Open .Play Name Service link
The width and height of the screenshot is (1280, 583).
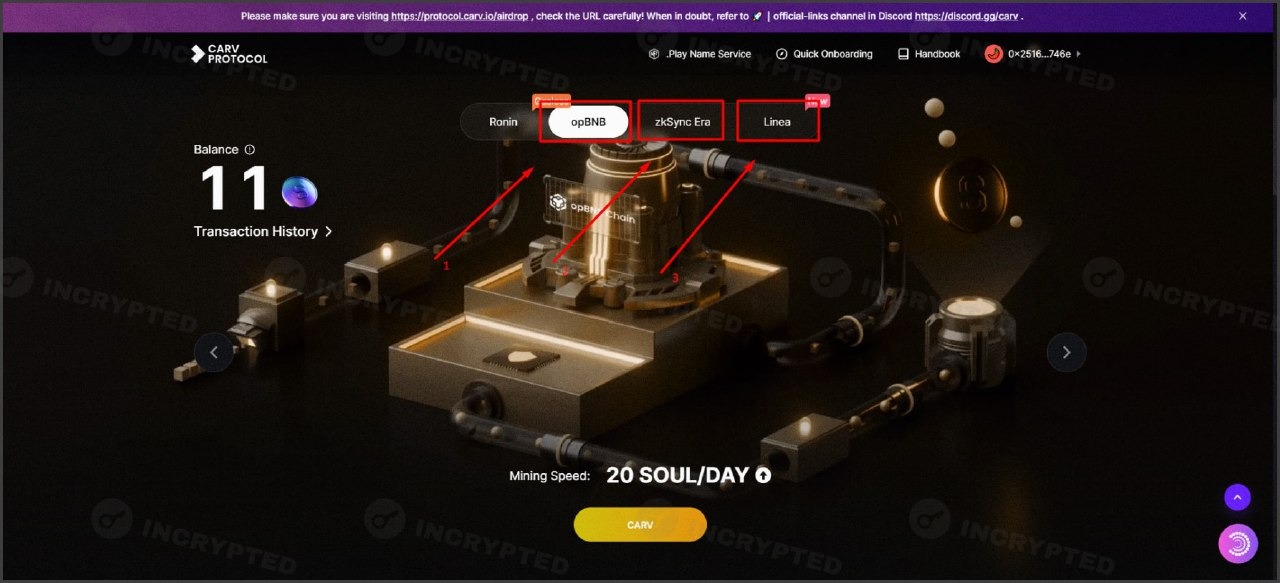[x=700, y=54]
